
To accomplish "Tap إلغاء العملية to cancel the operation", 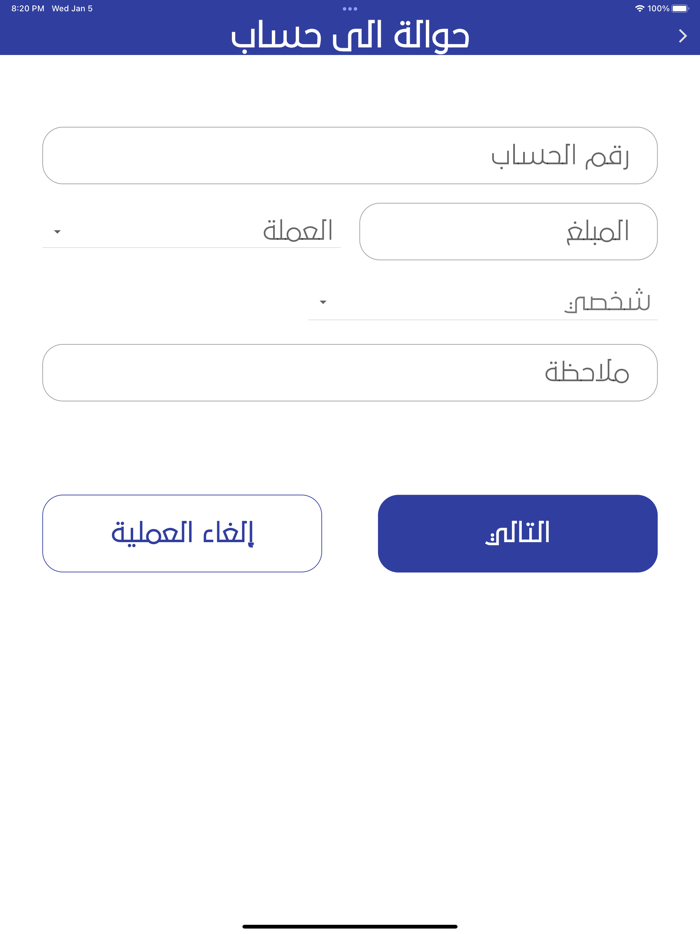I will pos(182,533).
